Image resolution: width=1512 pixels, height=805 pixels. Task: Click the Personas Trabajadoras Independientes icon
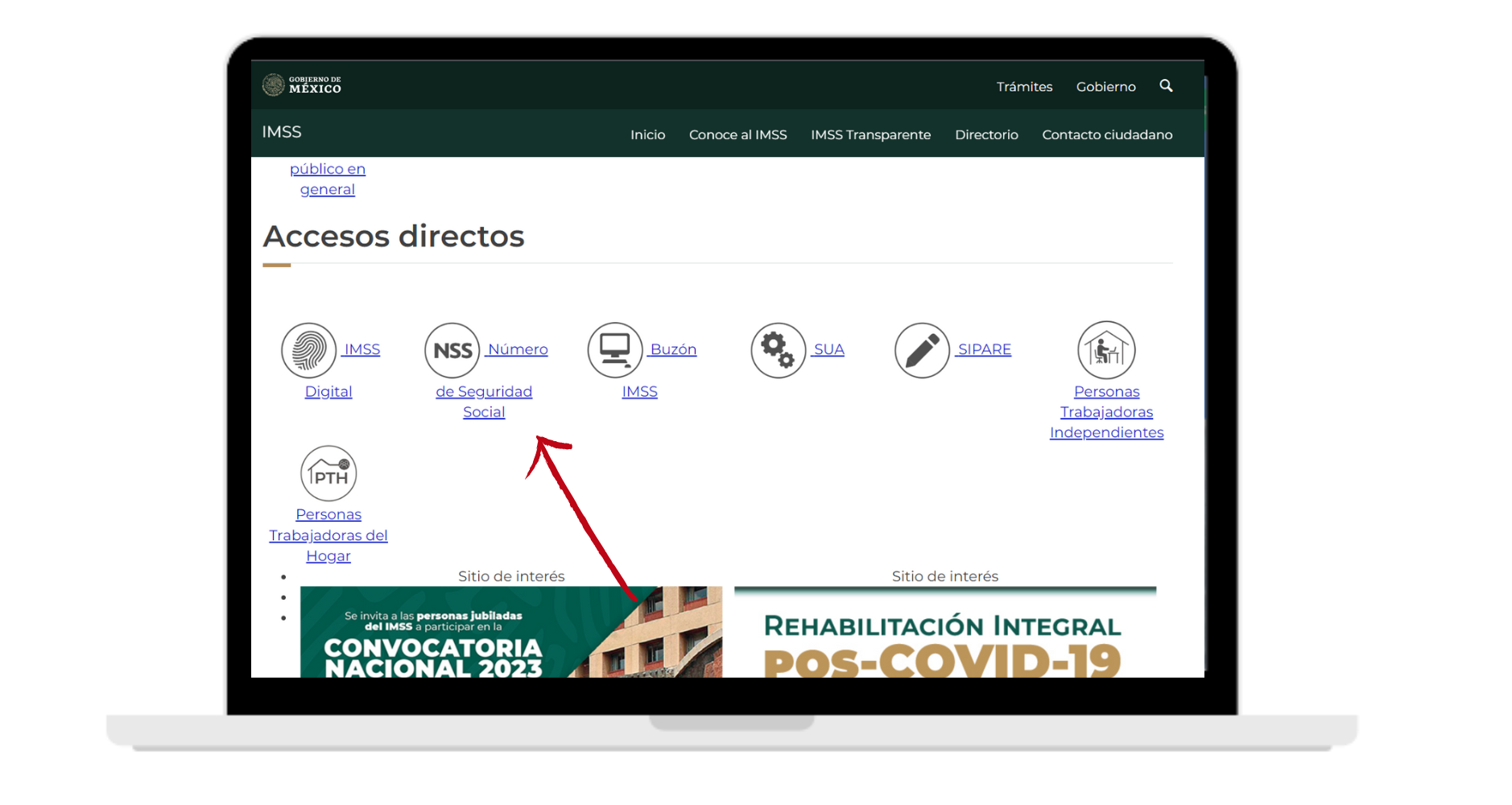1106,349
